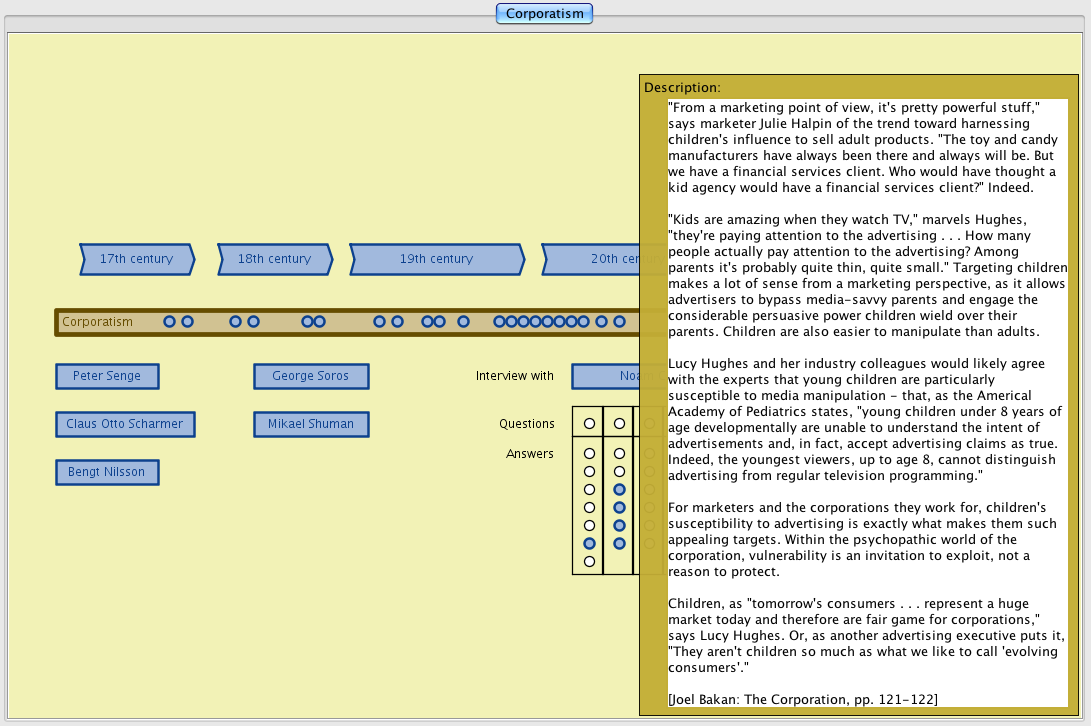Click the 20th century arrow

point(595,259)
